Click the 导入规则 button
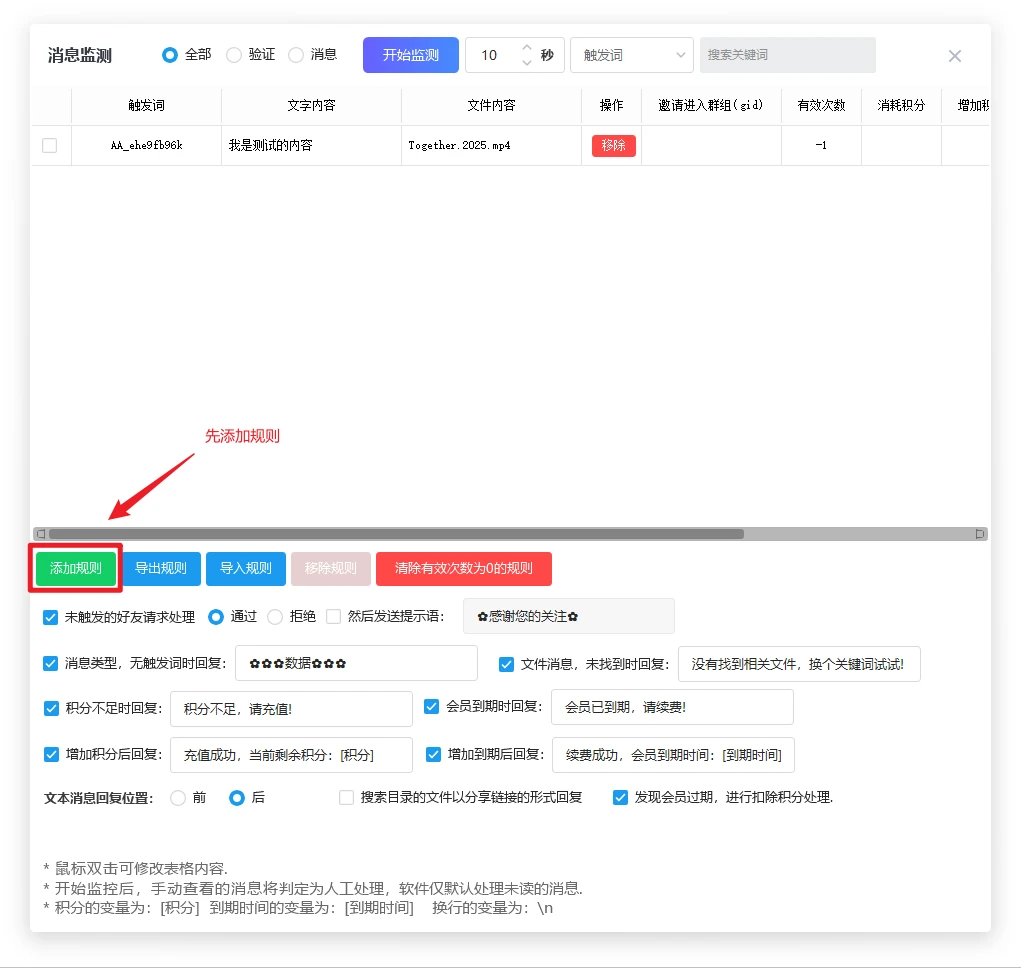This screenshot has width=1021, height=968. coord(246,568)
